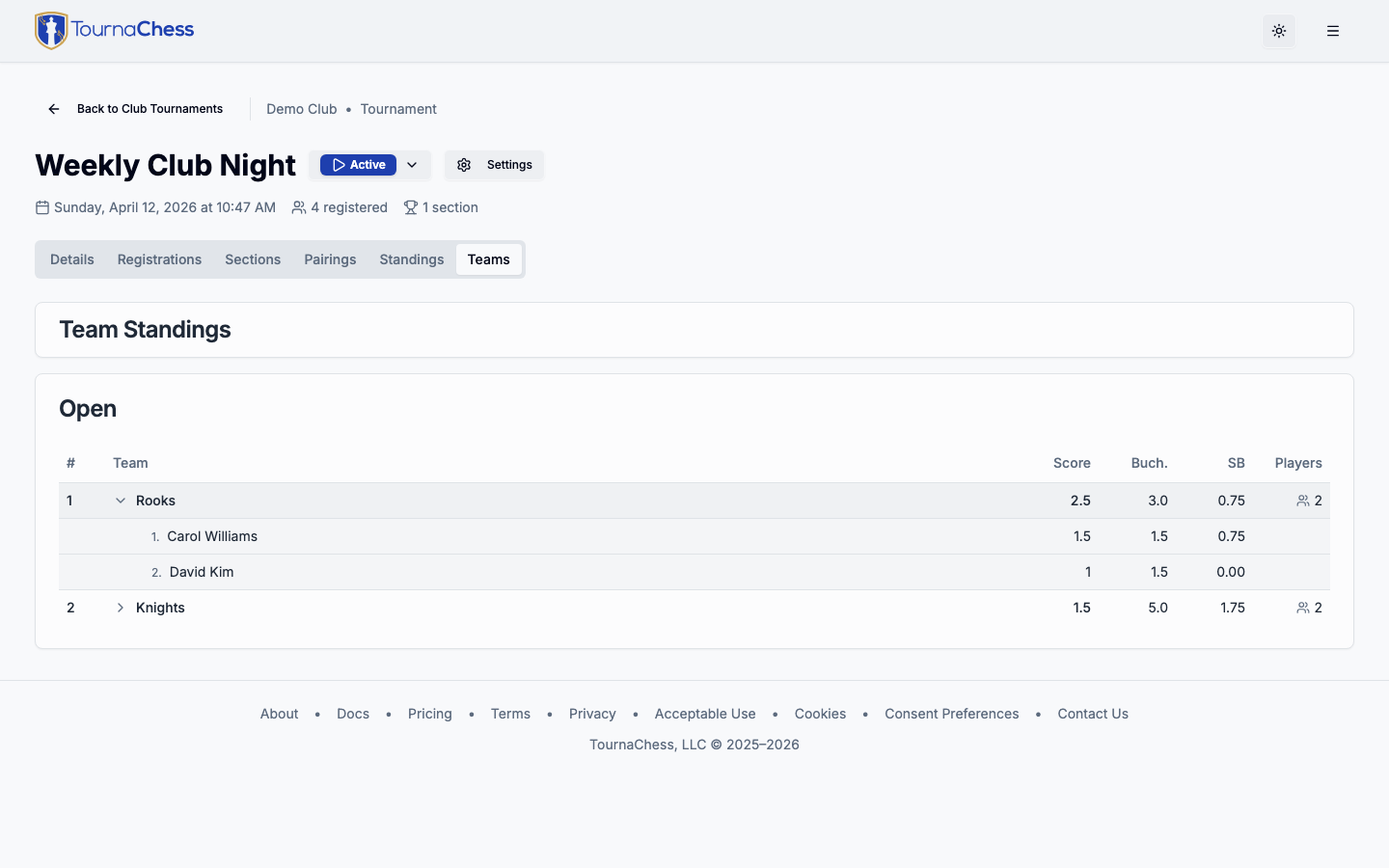The height and width of the screenshot is (868, 1389).
Task: Click the players icon in Knights row
Action: point(1303,608)
